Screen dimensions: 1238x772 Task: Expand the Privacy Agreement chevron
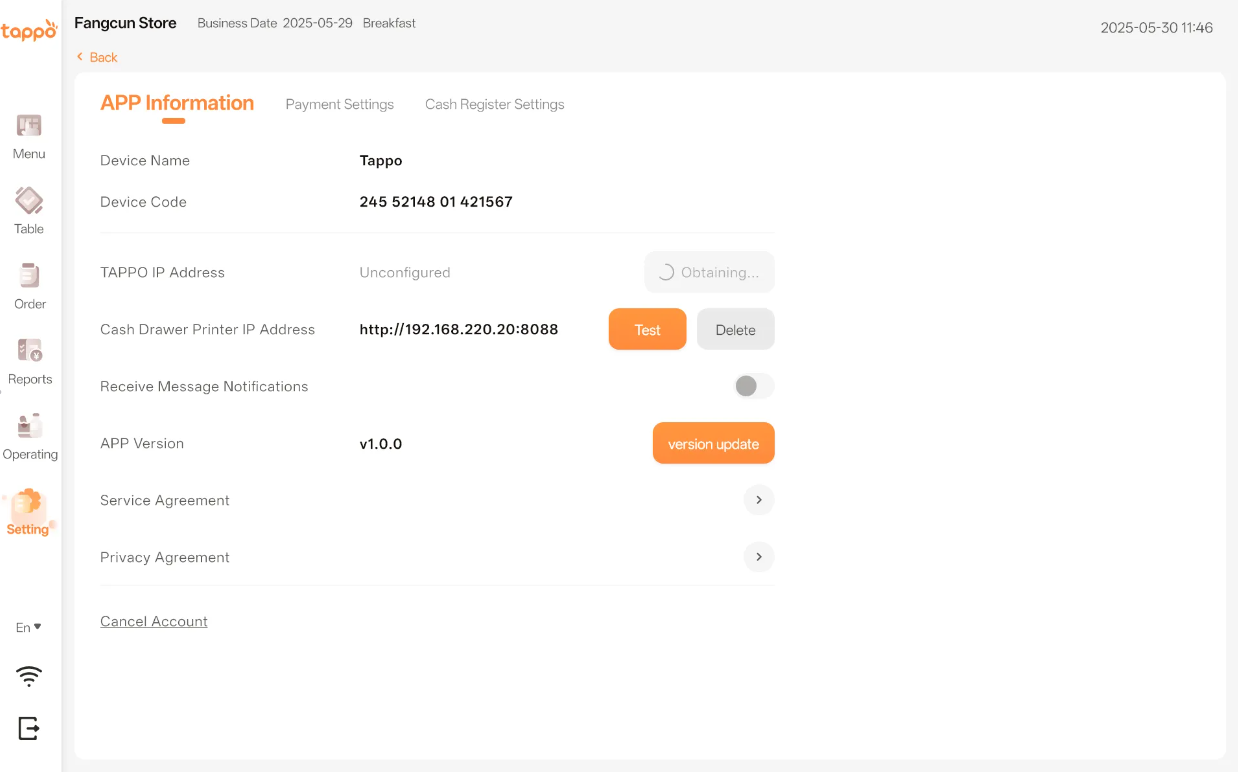759,557
